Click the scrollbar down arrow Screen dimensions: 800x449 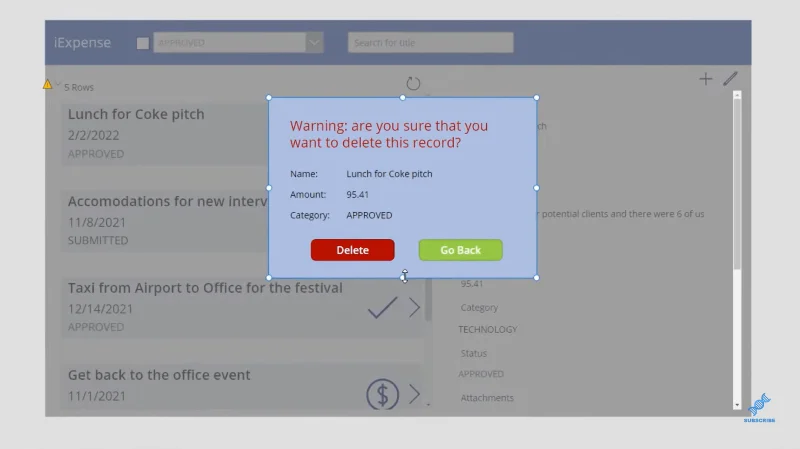point(737,405)
